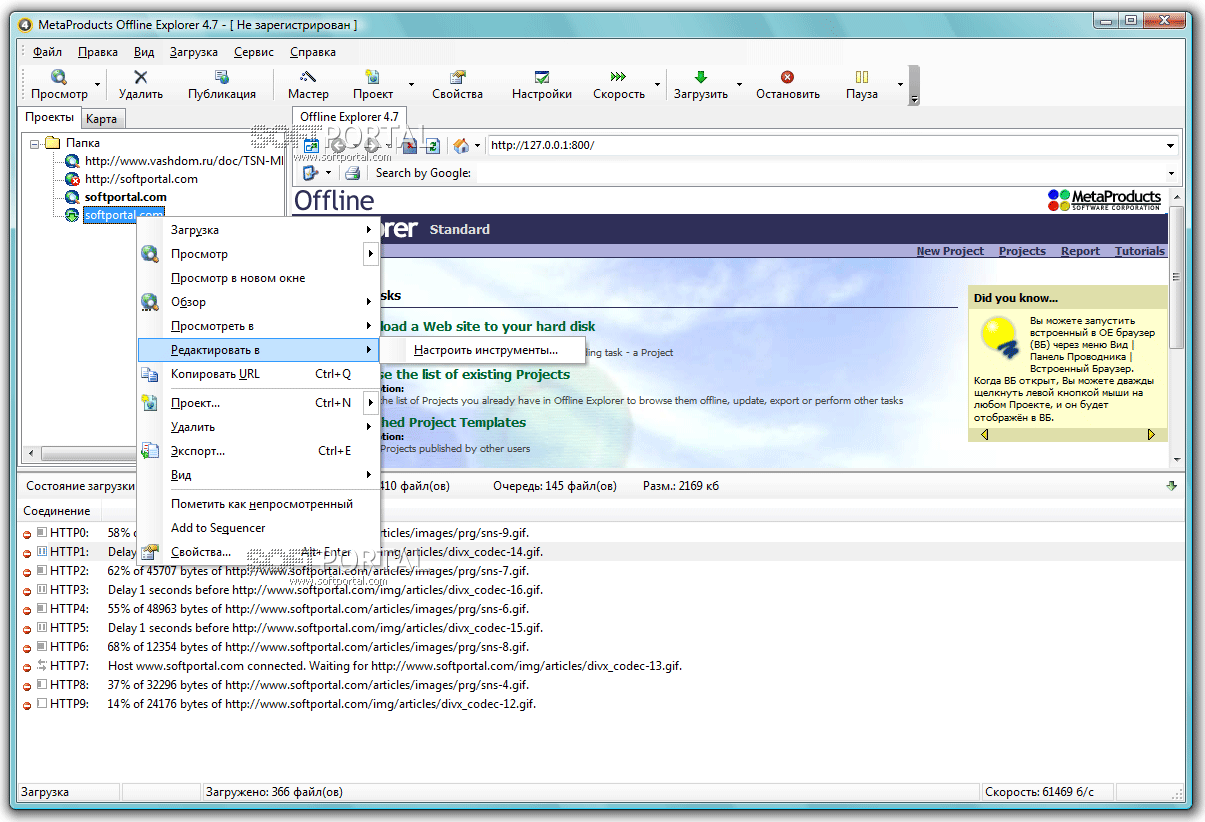Click the browser print icon
The height and width of the screenshot is (822, 1205).
pyautogui.click(x=352, y=173)
